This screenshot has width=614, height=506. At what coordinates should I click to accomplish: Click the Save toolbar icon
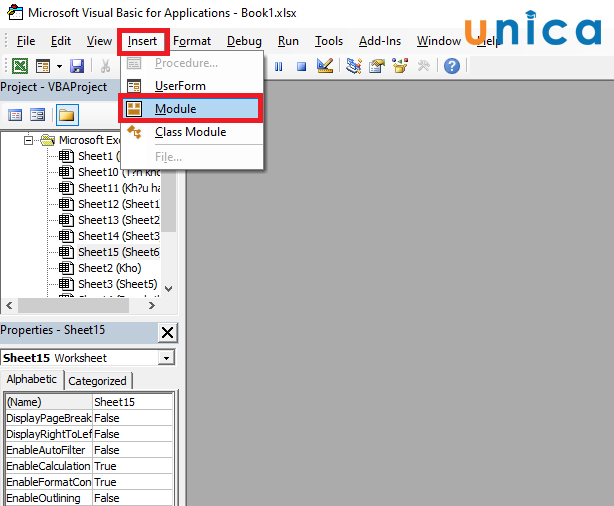coord(77,66)
